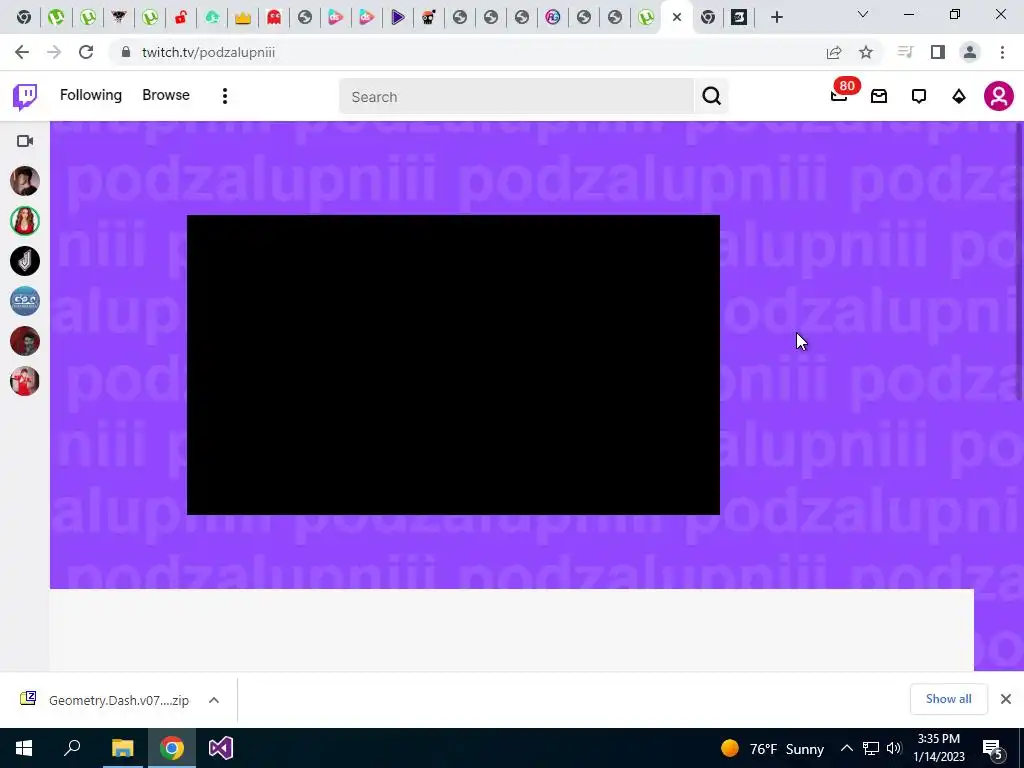Switch to the red Pac-Man ghost tab
The width and height of the screenshot is (1024, 768).
pyautogui.click(x=274, y=17)
